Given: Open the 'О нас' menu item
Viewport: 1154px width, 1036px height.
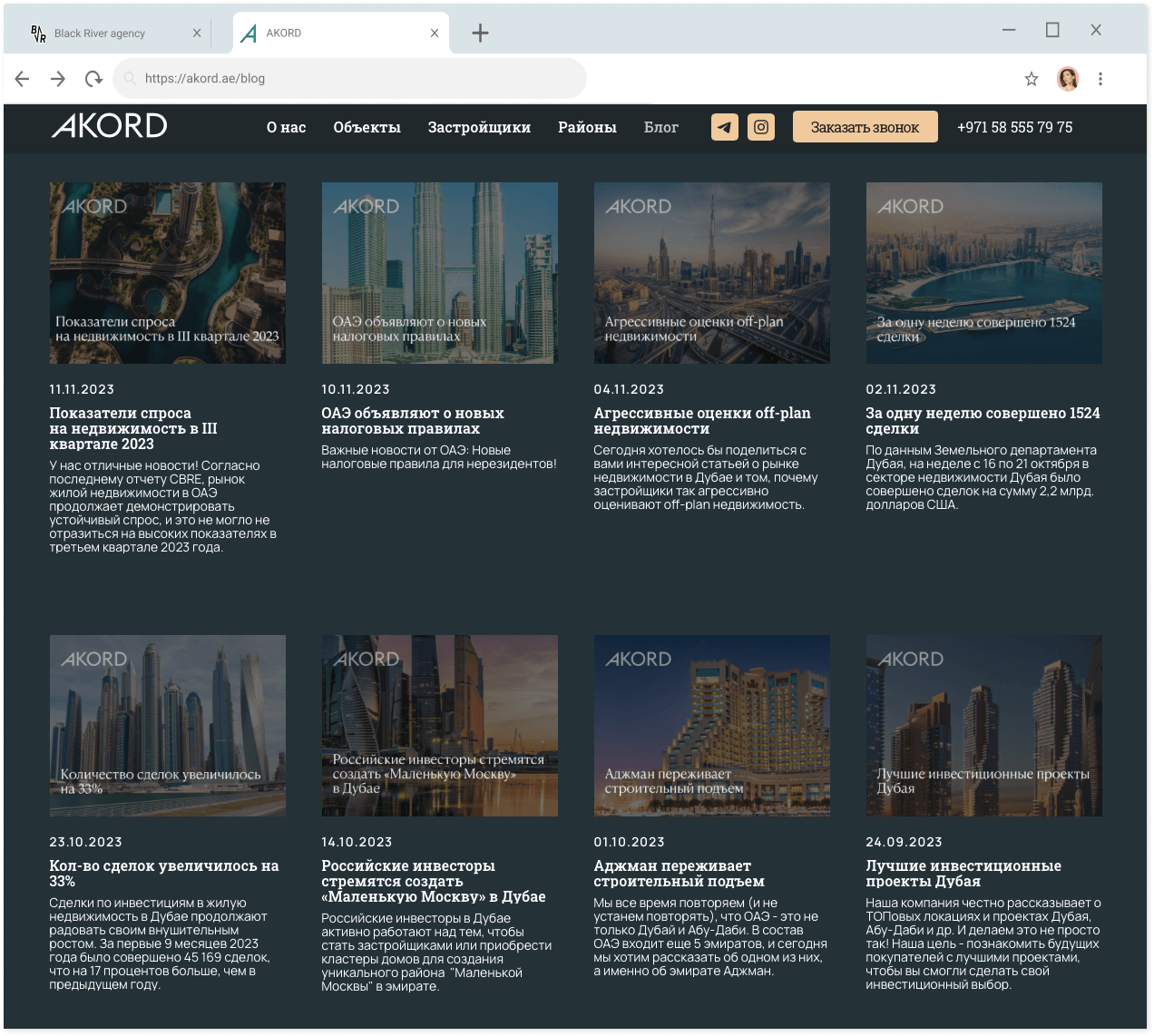Looking at the screenshot, I should click(x=286, y=128).
